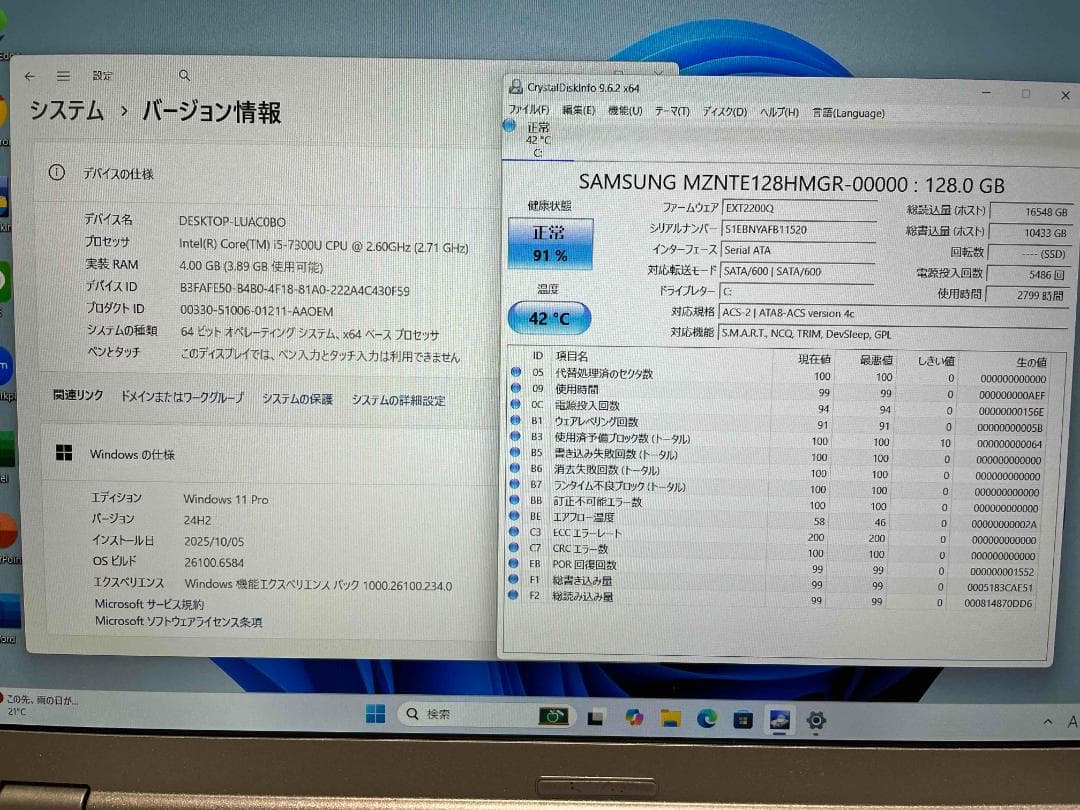Image resolution: width=1080 pixels, height=810 pixels.
Task: Open the Windows Start menu
Action: click(375, 714)
